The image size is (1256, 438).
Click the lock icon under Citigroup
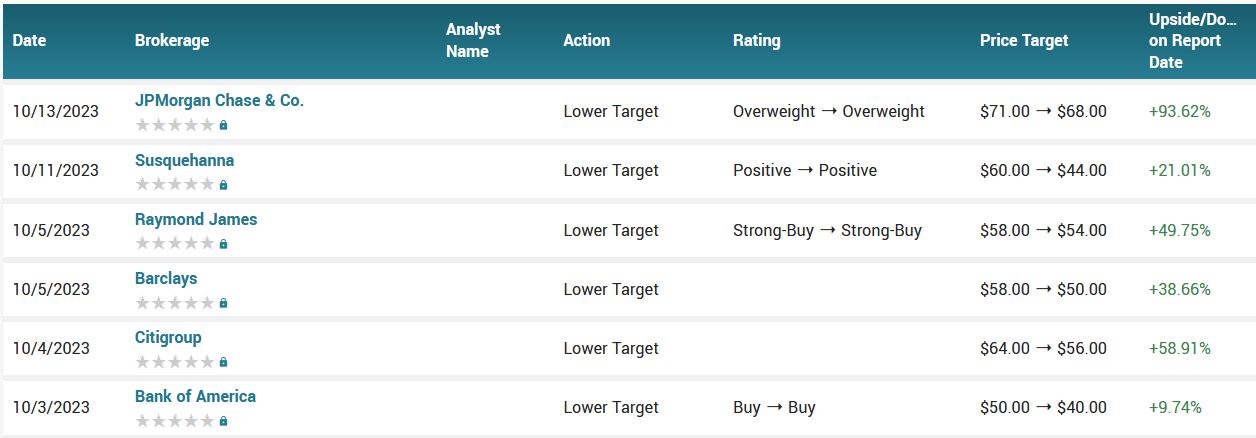223,362
